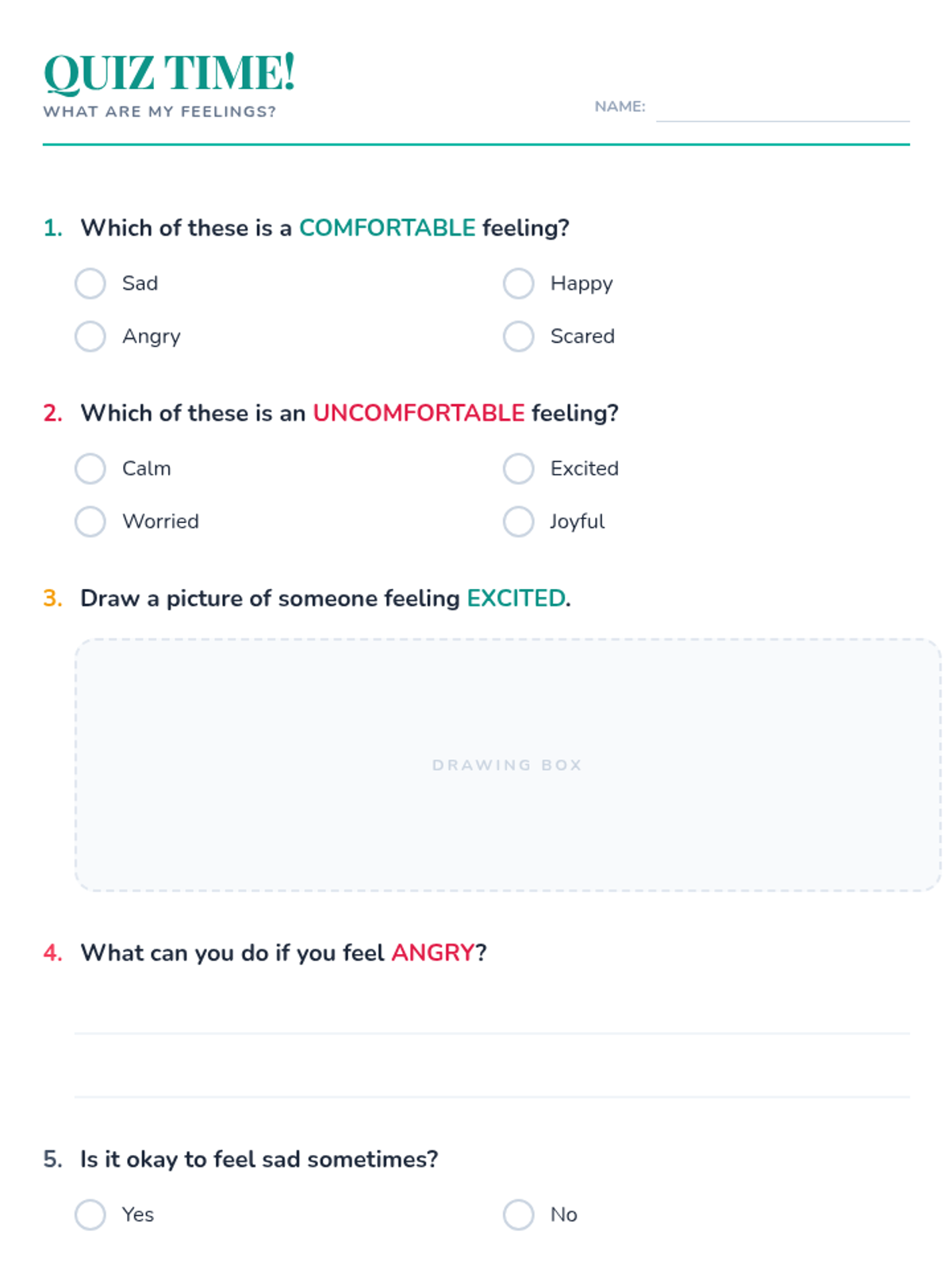Image resolution: width=952 pixels, height=1270 pixels.
Task: Click the What Are My Feelings subtitle
Action: pos(159,112)
